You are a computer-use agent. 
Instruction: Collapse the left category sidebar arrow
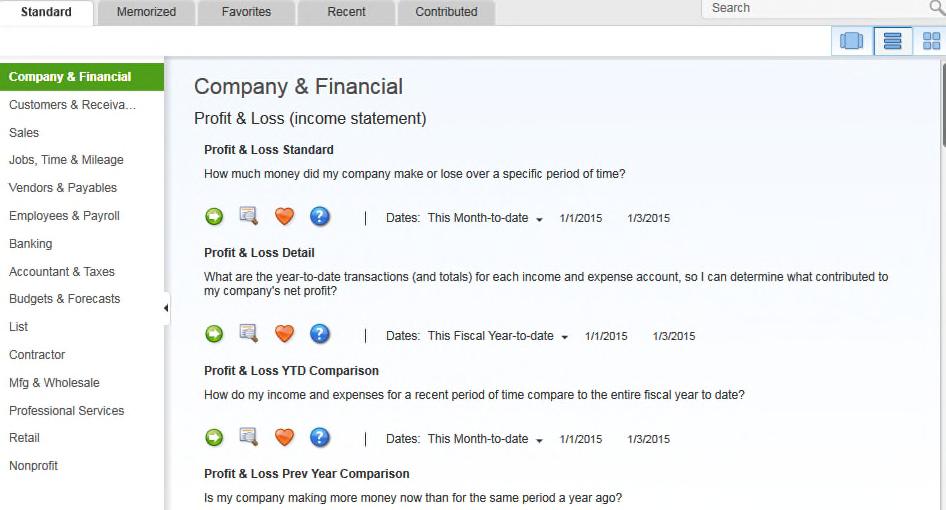[166, 308]
